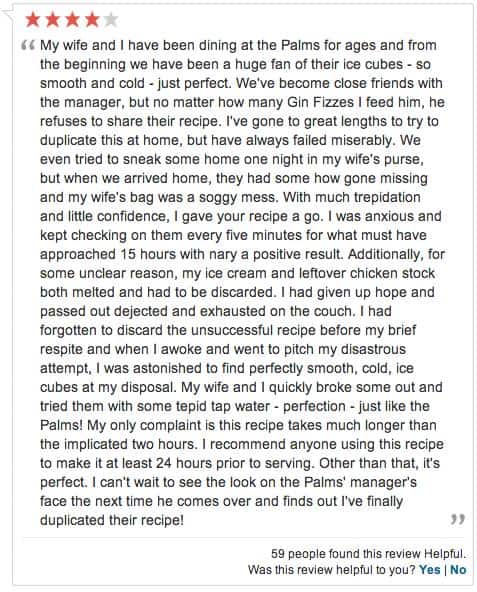
Task: Click the 'Gin Fizzes' sentence in review
Action: point(242,102)
